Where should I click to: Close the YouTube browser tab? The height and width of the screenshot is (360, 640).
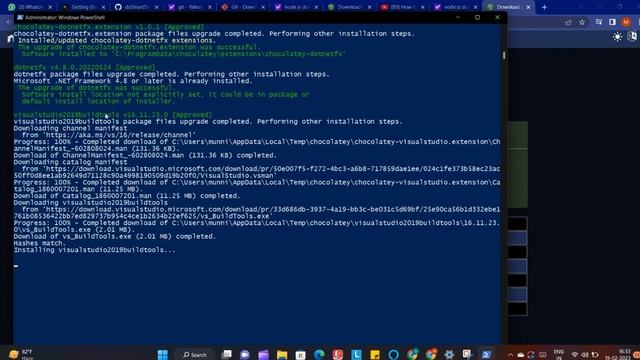tap(422, 7)
